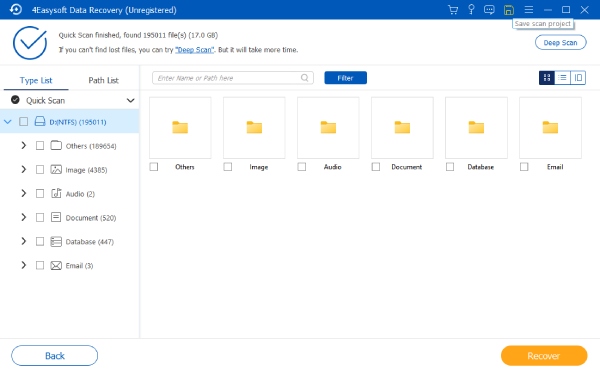Expand the Others tree node

coord(24,145)
